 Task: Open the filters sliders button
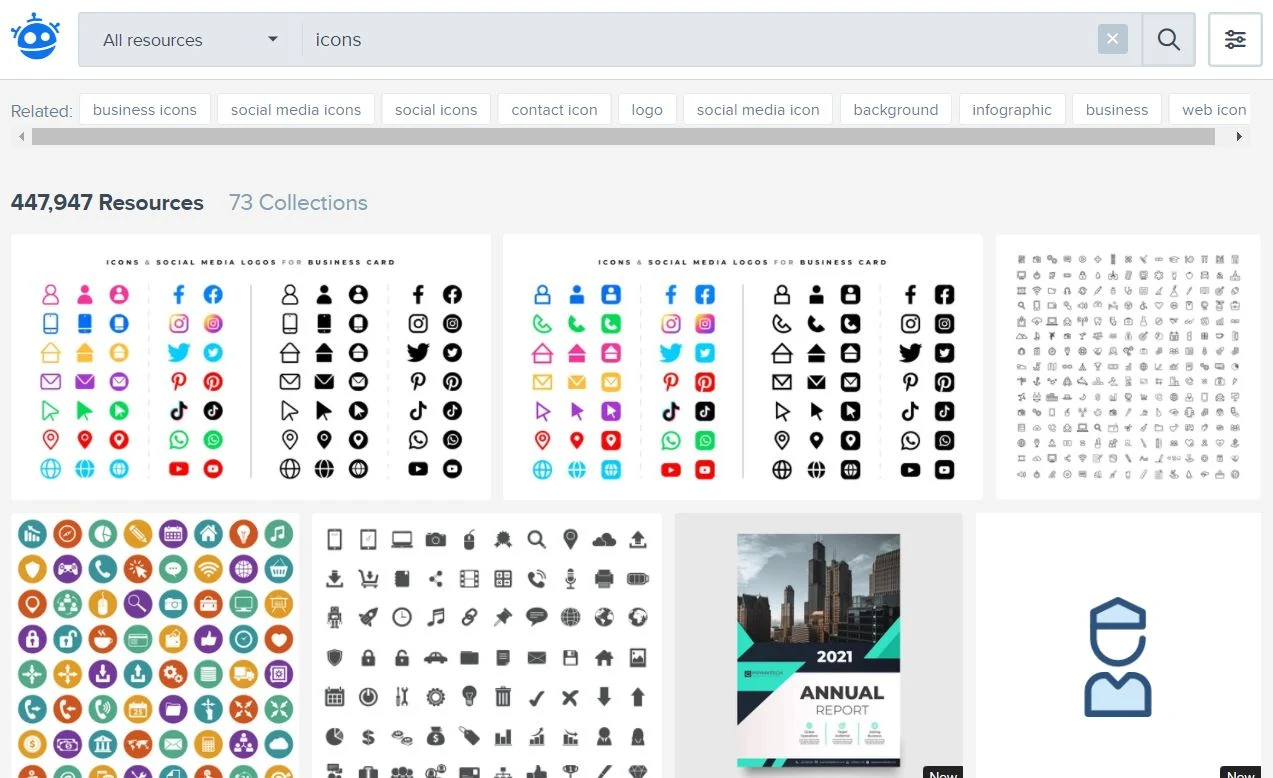click(1235, 40)
